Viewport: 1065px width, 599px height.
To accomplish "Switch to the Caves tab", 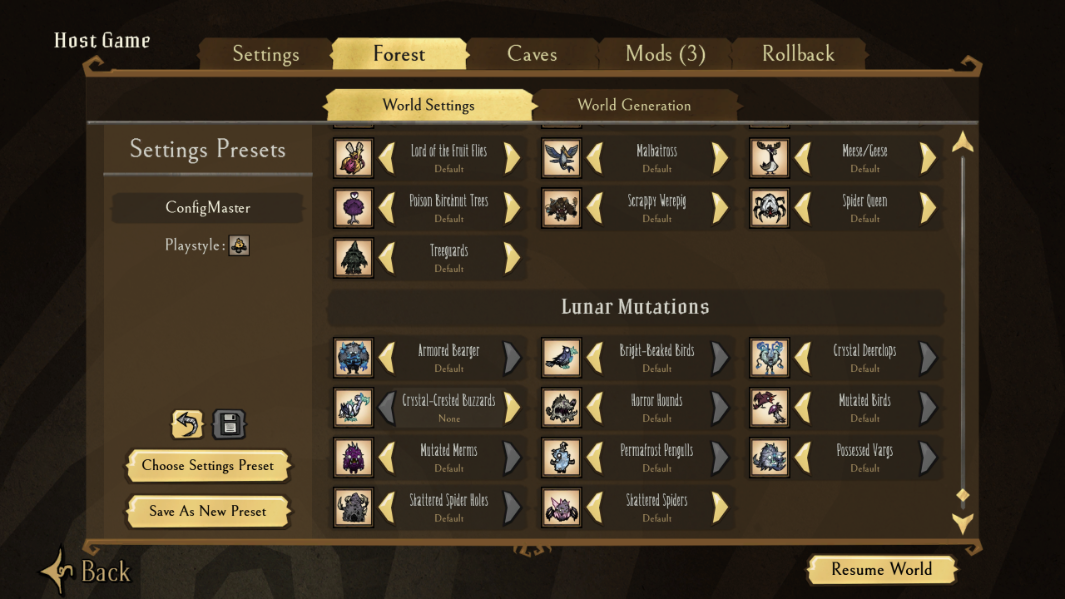I will 532,54.
